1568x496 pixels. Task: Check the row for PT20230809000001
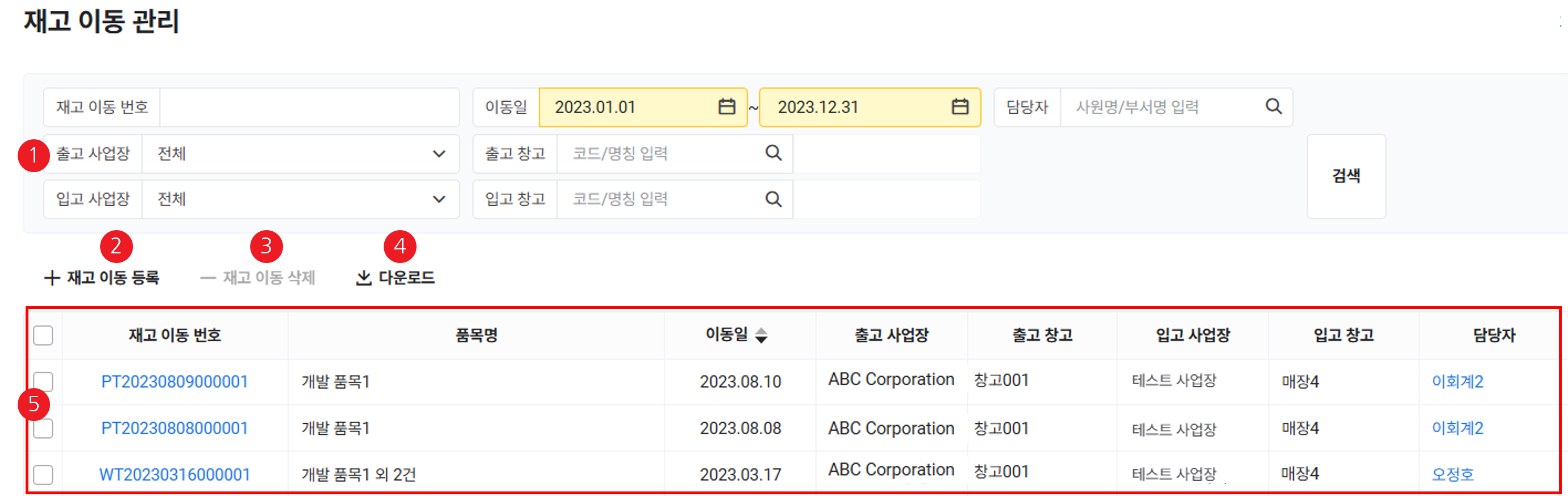[43, 382]
